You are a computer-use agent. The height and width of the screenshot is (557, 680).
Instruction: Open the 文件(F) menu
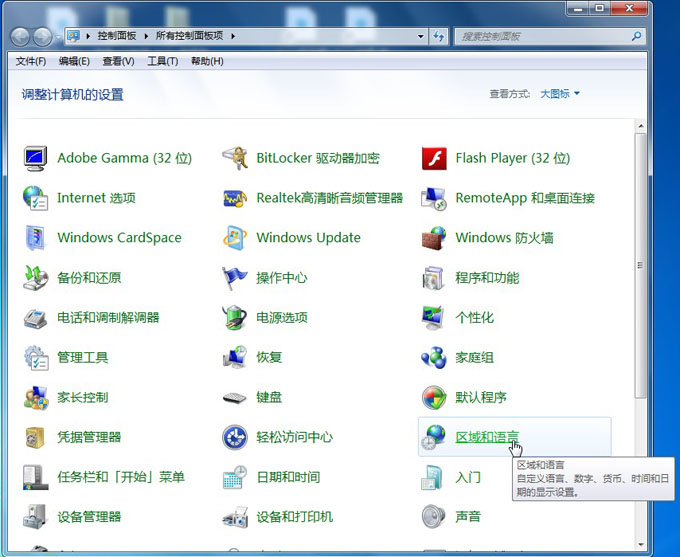[x=31, y=61]
